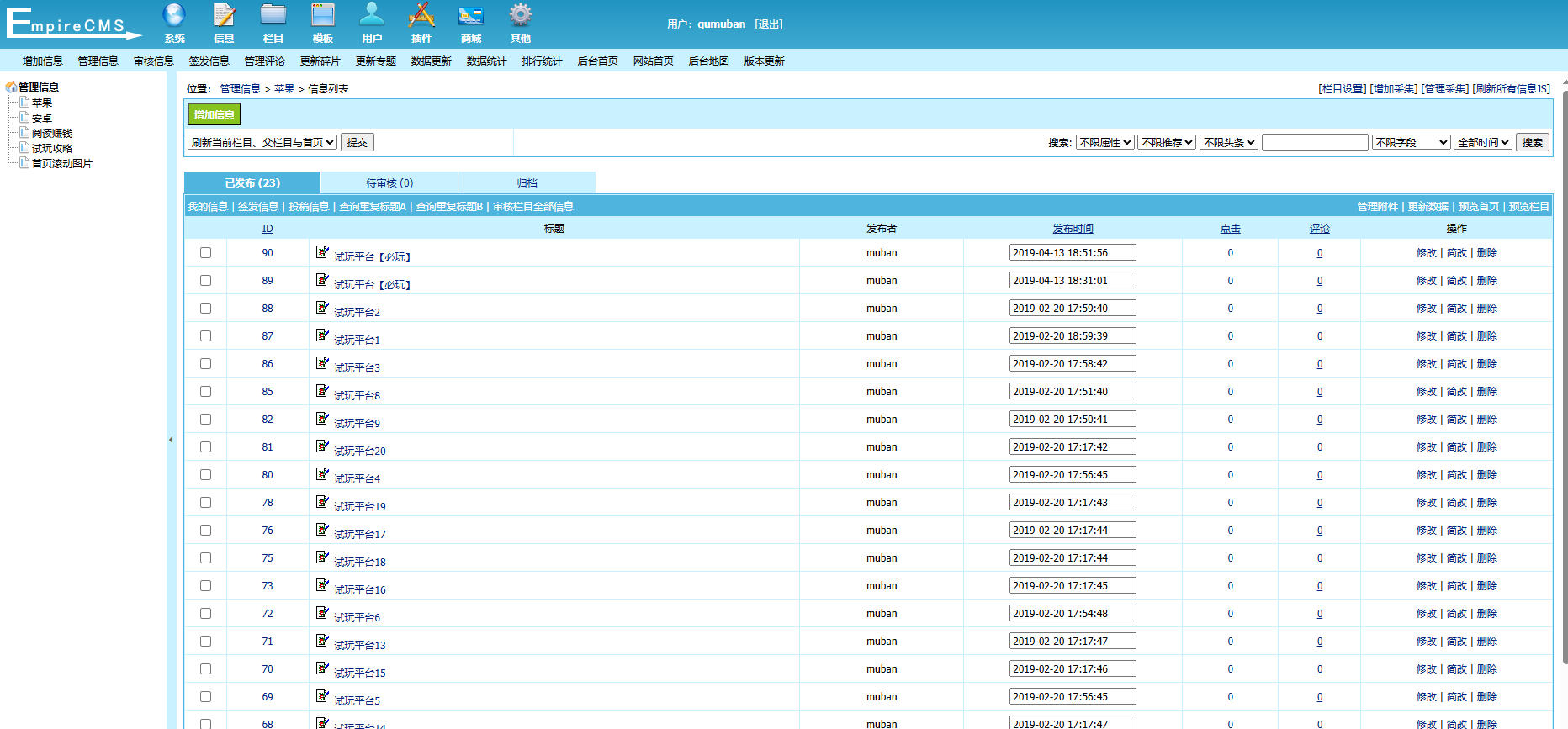This screenshot has width=1568, height=729.
Task: Click the edit icon of row ID 90
Action: click(x=322, y=251)
